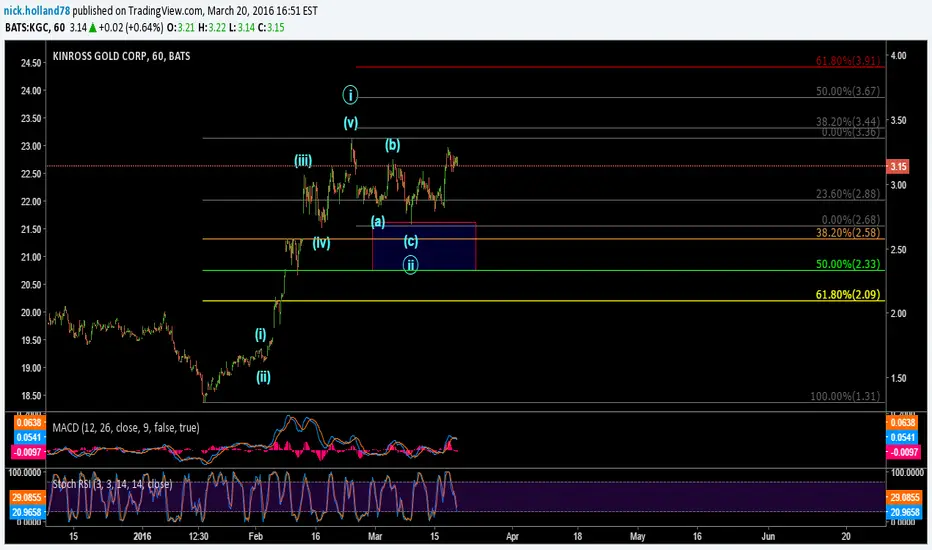Click the 0.00%(2.68) Fibonacci label

pyautogui.click(x=851, y=220)
